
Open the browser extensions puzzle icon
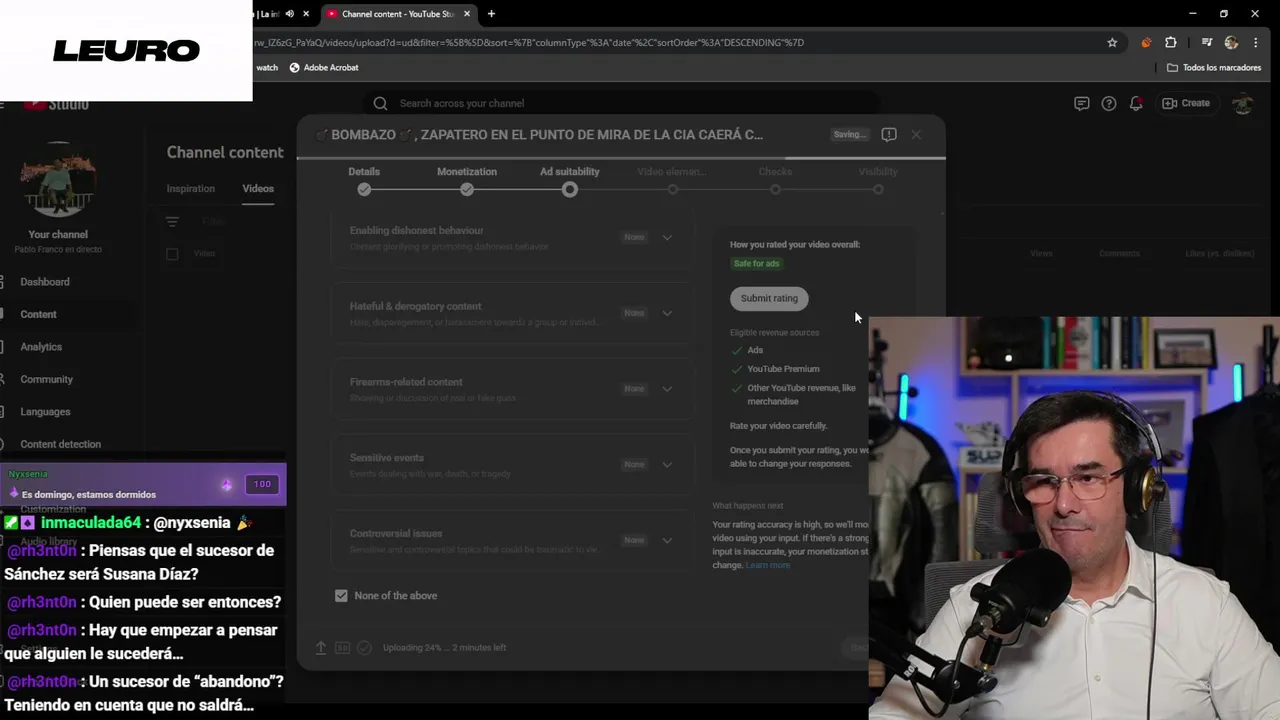[1171, 43]
